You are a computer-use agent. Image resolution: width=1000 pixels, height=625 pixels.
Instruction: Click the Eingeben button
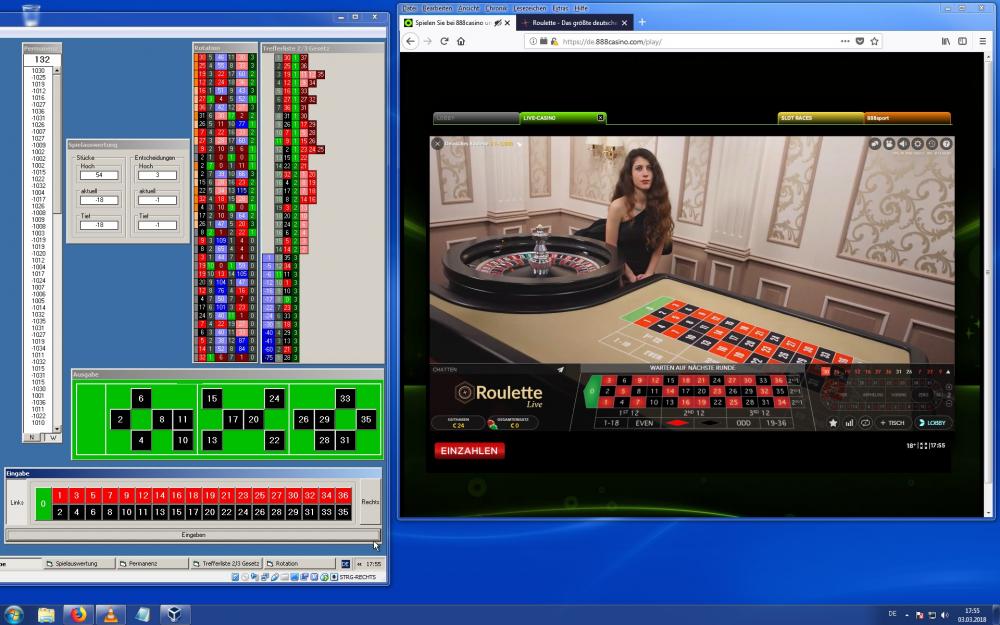(x=193, y=535)
